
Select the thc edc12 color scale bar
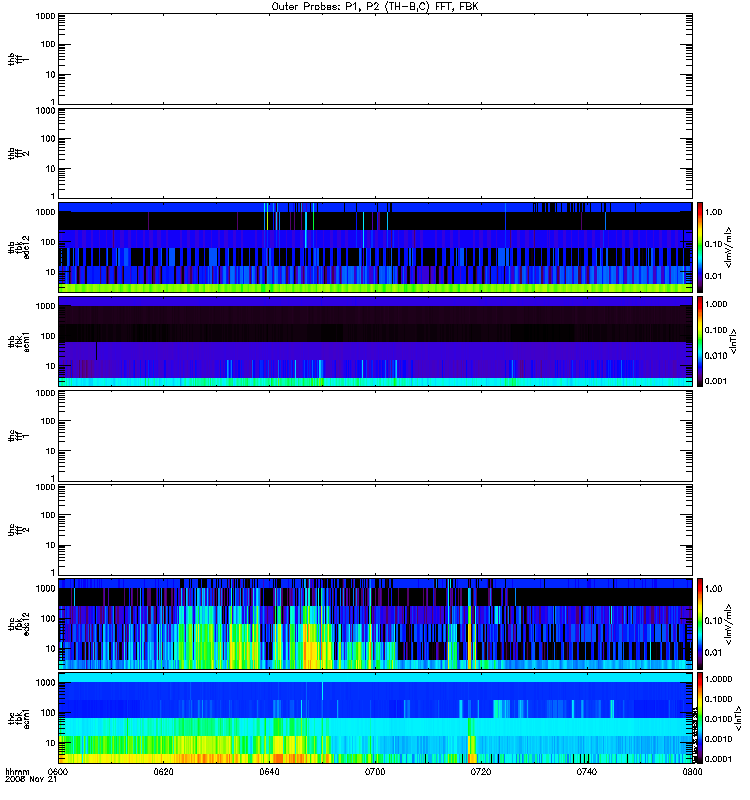(701, 623)
